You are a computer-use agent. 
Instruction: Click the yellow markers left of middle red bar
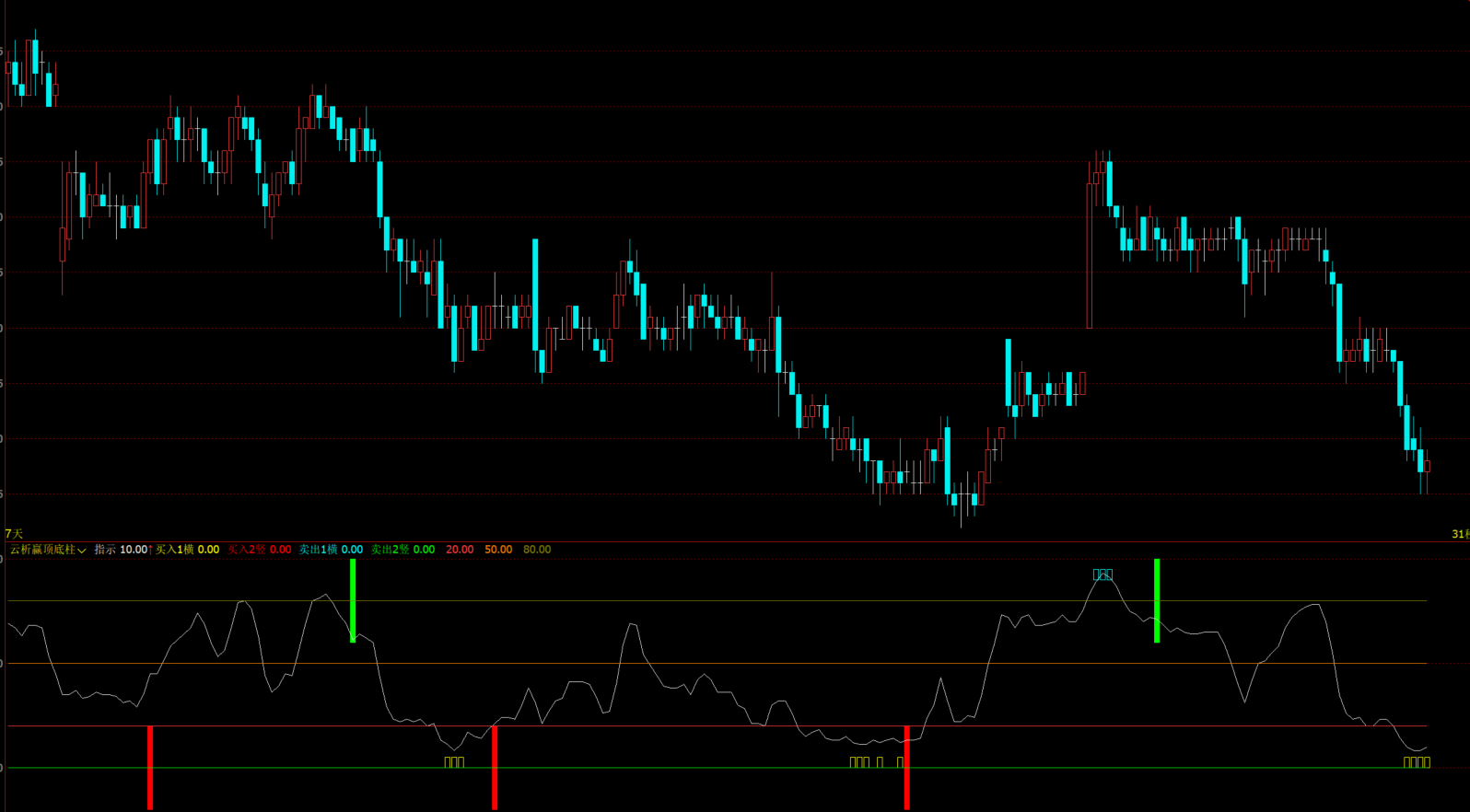coord(454,762)
